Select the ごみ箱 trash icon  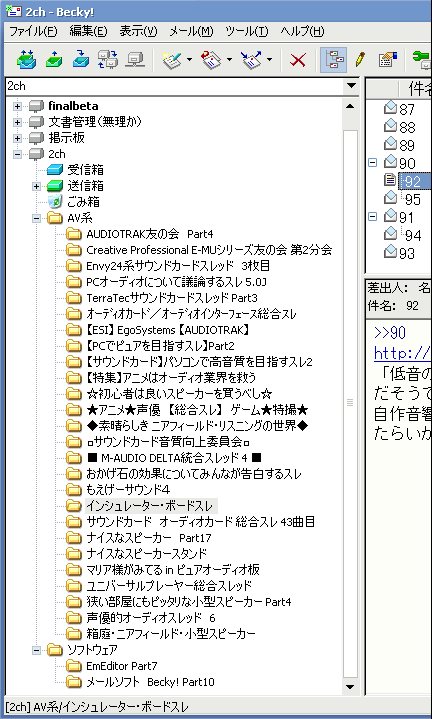pos(55,202)
